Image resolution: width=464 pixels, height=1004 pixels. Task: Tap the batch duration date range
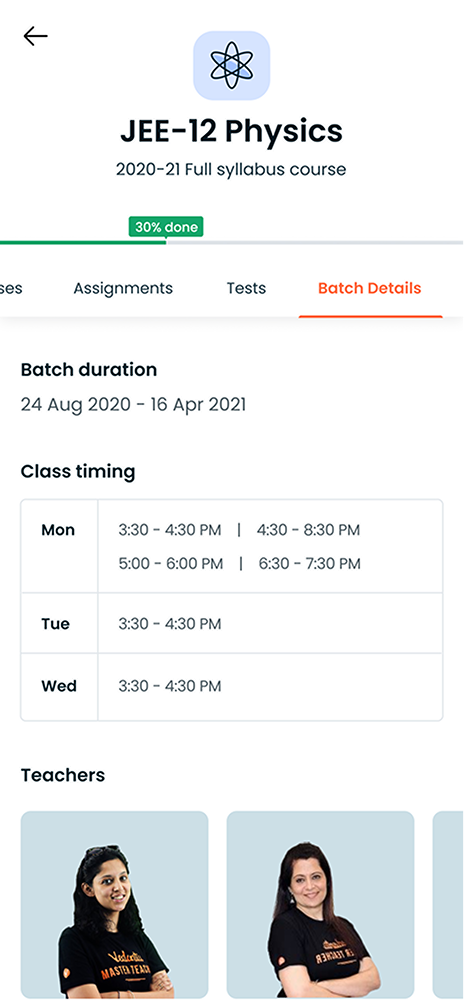pyautogui.click(x=133, y=405)
